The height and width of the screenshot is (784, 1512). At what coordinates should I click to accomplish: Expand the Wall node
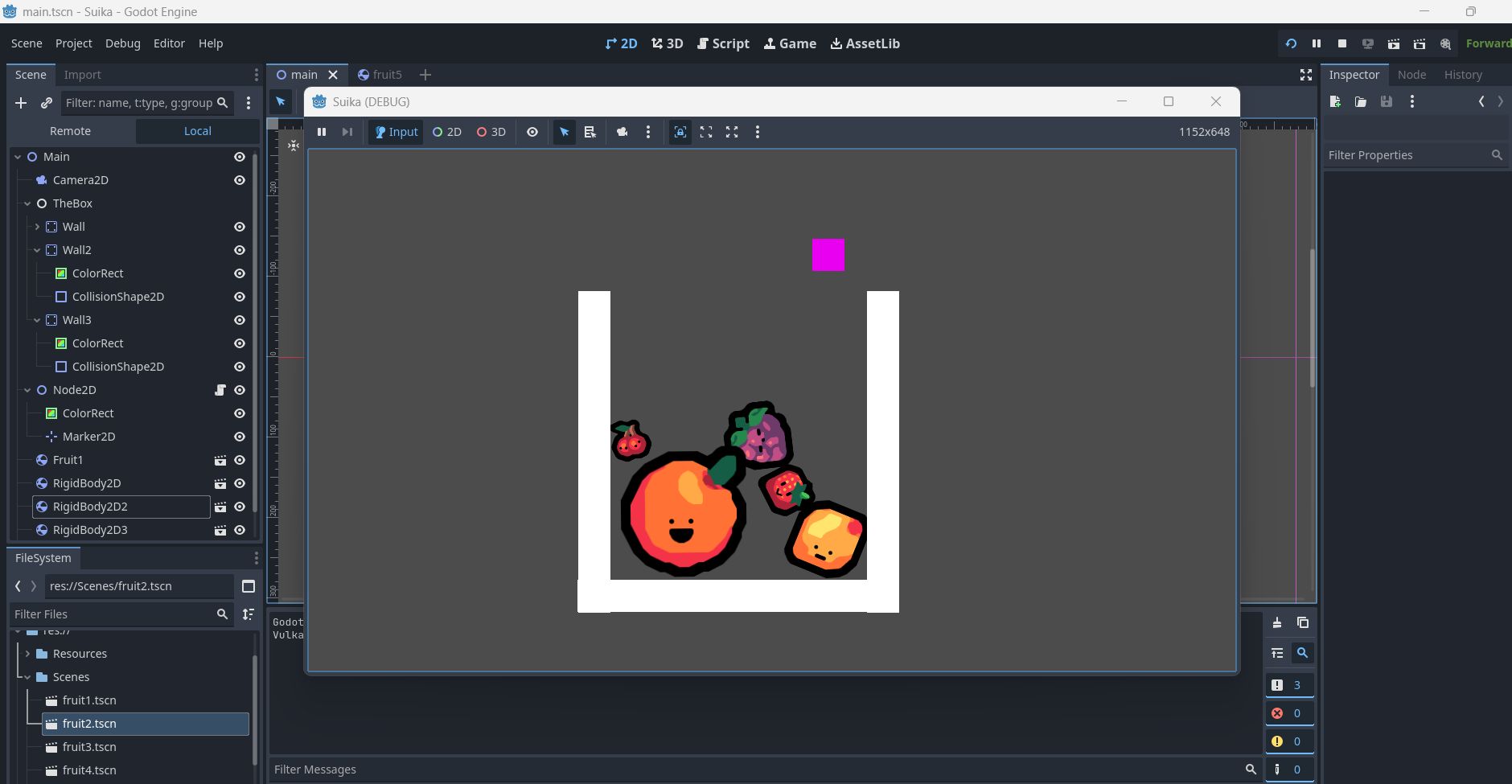tap(37, 227)
